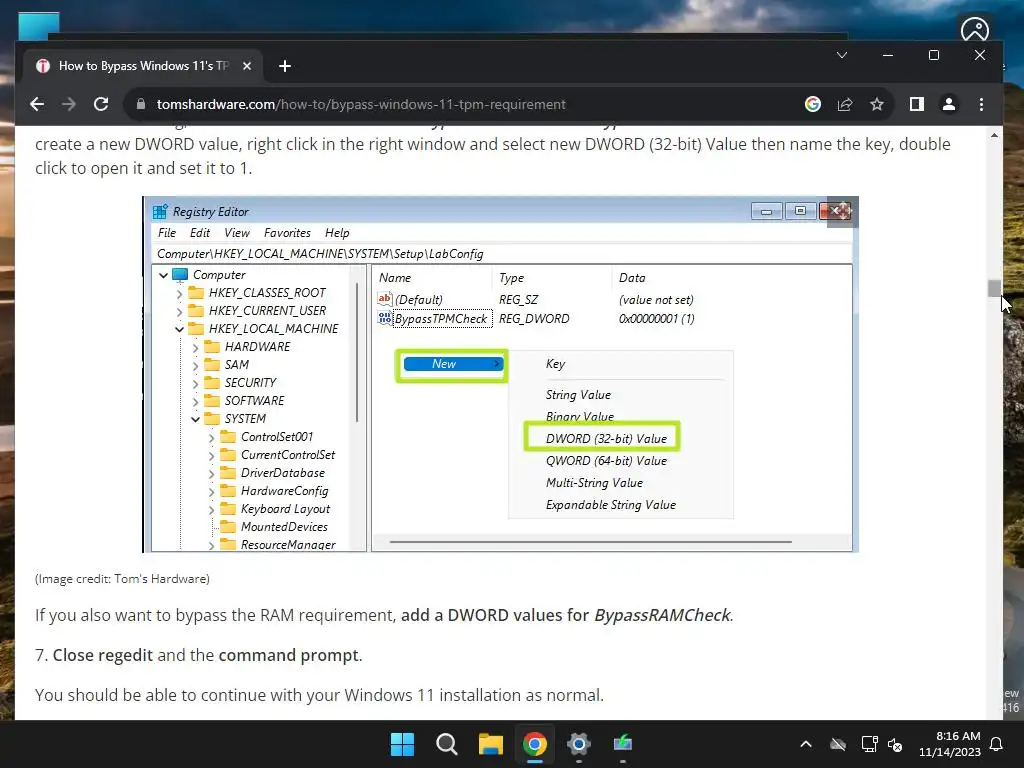Toggle the Chrome side panel
This screenshot has width=1024, height=768.
click(917, 104)
